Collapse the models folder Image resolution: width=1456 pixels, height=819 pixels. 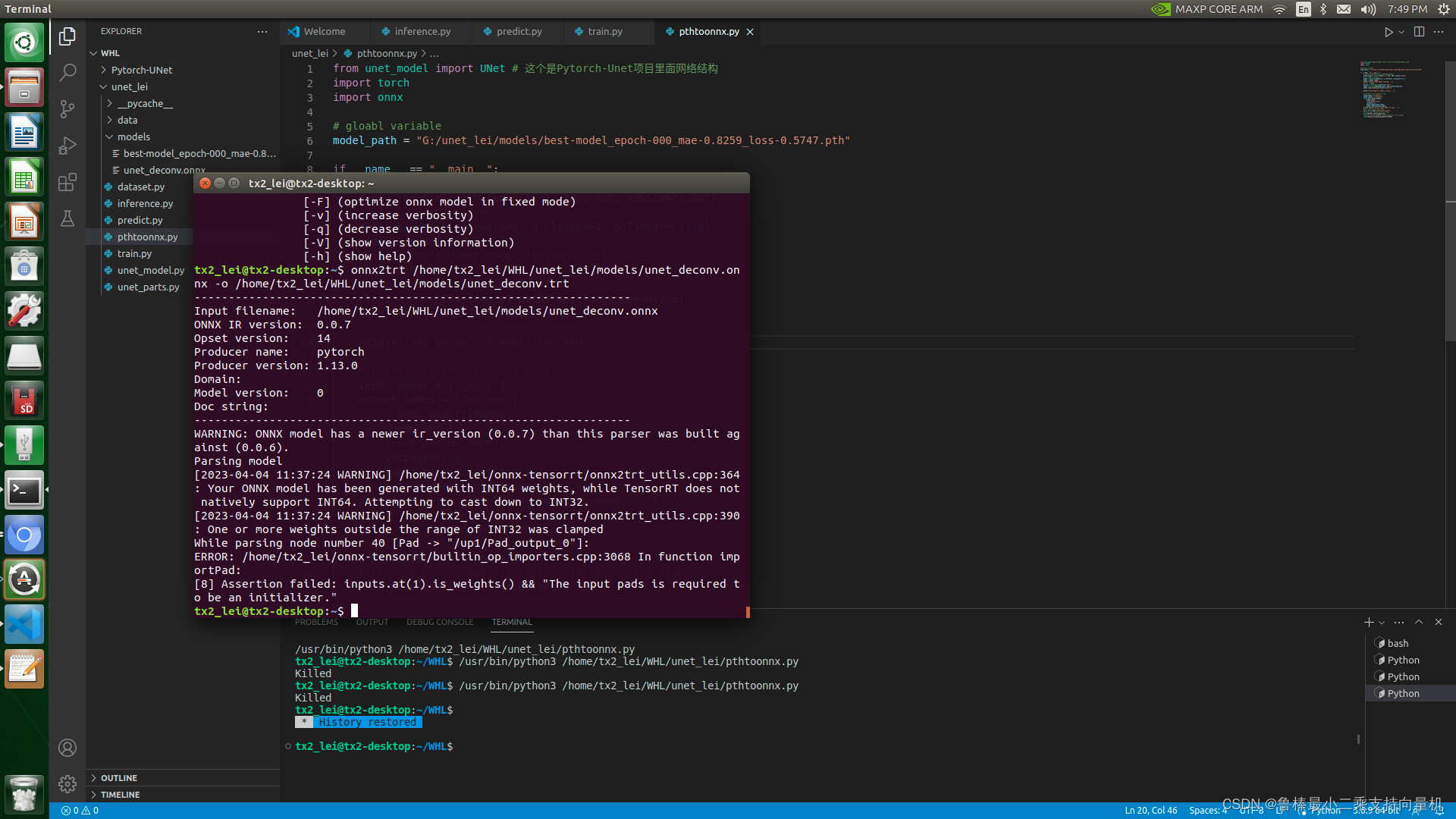(x=133, y=136)
